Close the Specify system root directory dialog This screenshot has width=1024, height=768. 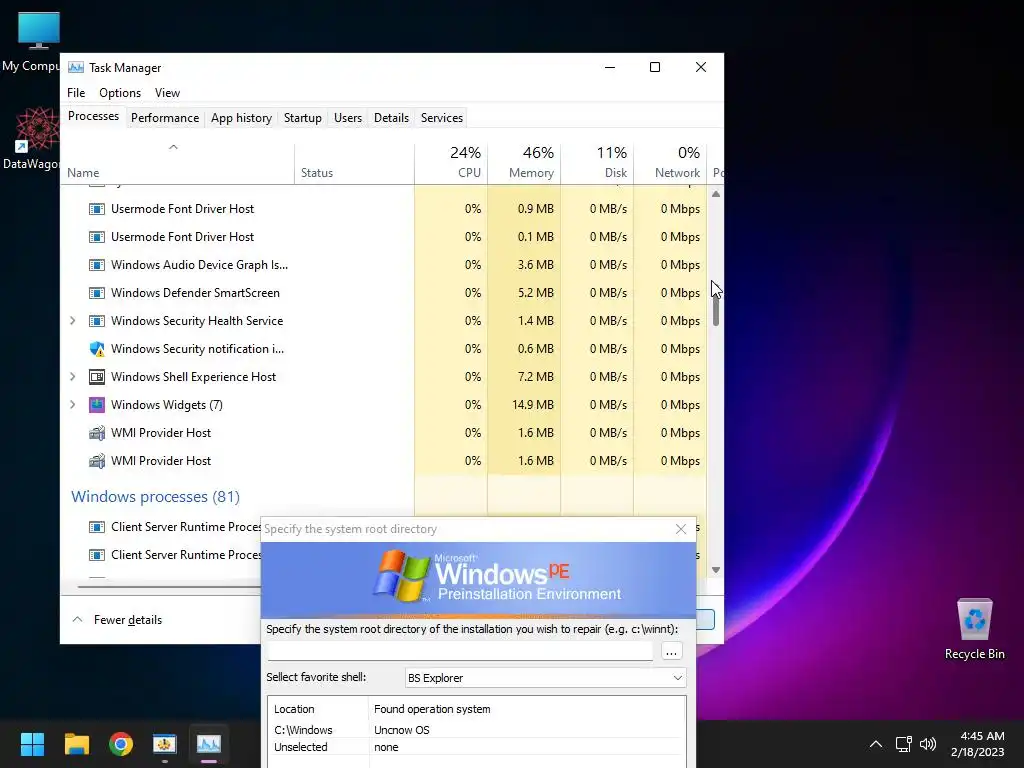(x=680, y=529)
